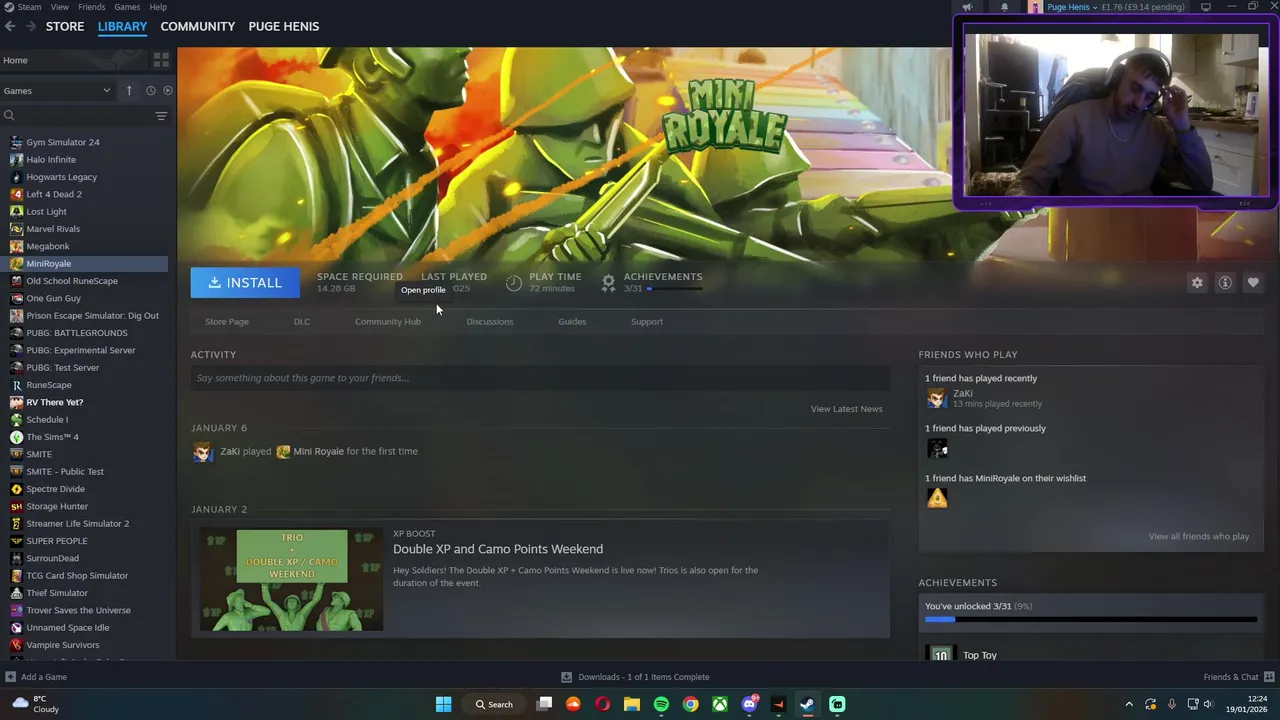The image size is (1280, 720).
Task: Click the library grid view icon
Action: tap(161, 60)
